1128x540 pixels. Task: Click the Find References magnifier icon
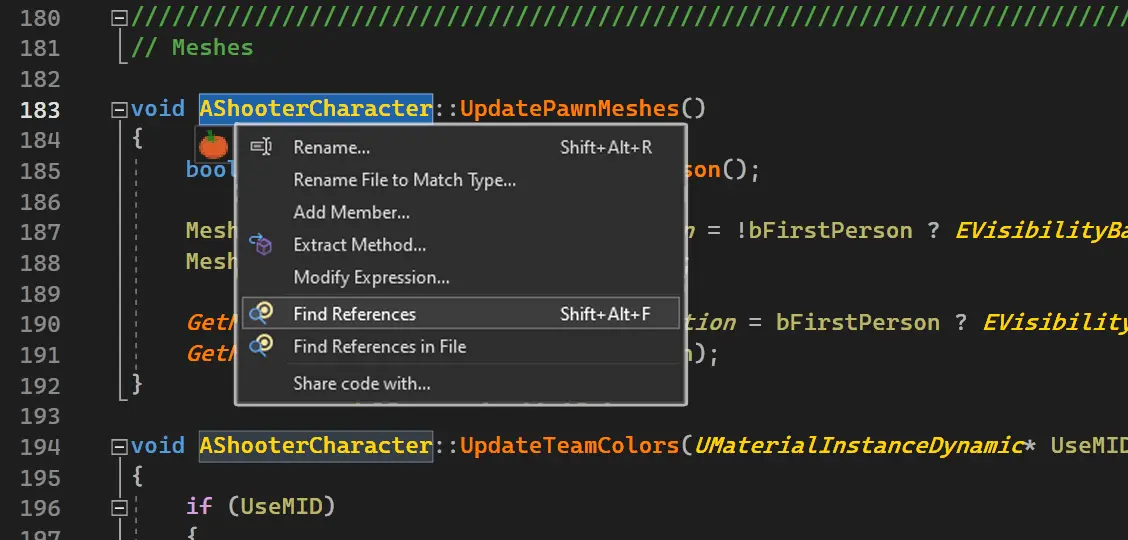pyautogui.click(x=261, y=314)
